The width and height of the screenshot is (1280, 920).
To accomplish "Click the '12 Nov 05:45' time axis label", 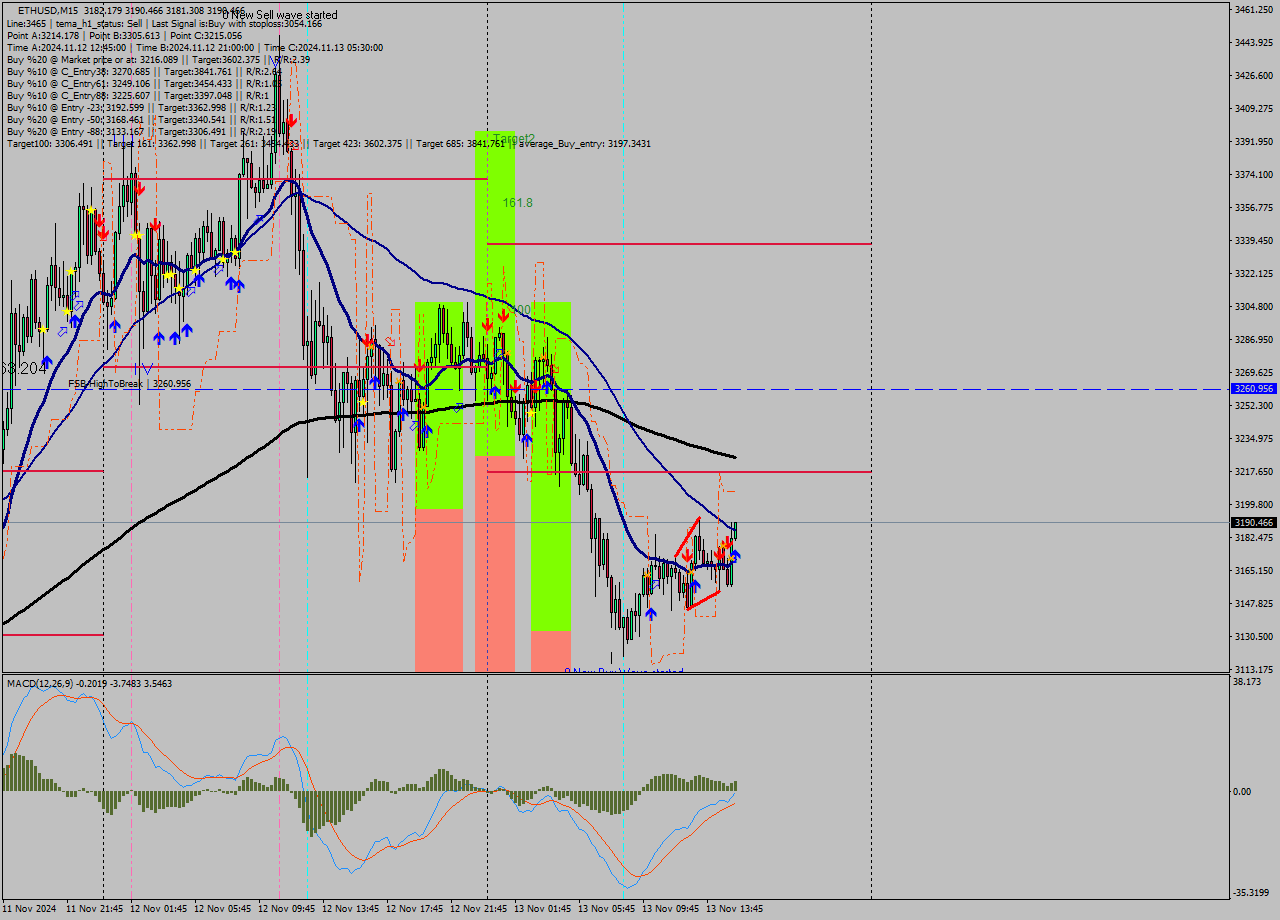I will pyautogui.click(x=223, y=909).
